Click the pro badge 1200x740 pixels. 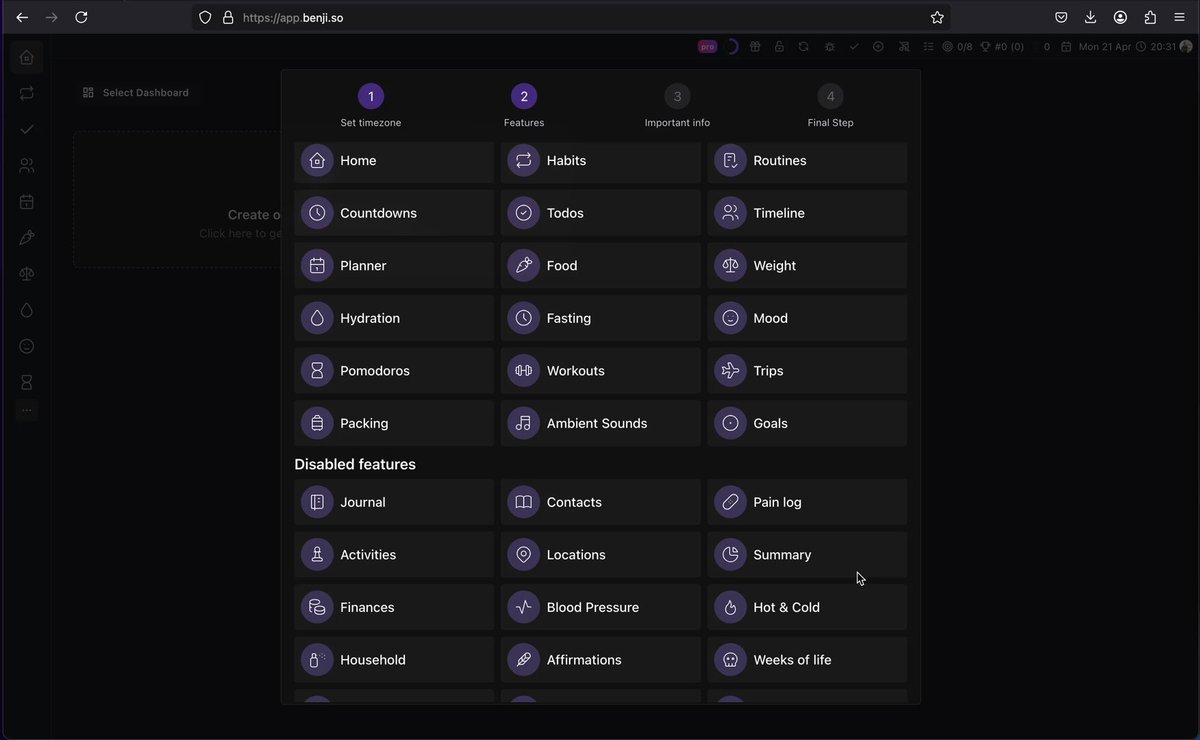[x=707, y=46]
